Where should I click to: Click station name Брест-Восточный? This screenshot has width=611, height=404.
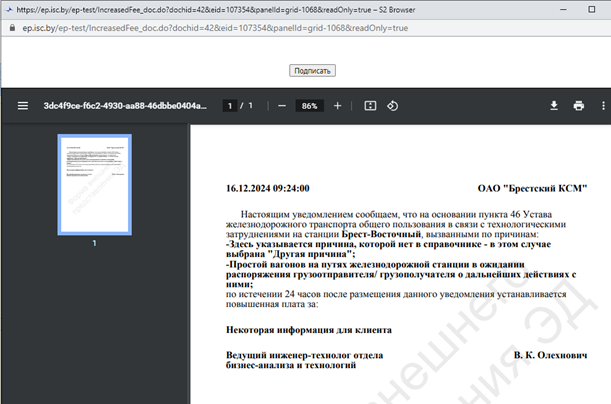coord(381,234)
